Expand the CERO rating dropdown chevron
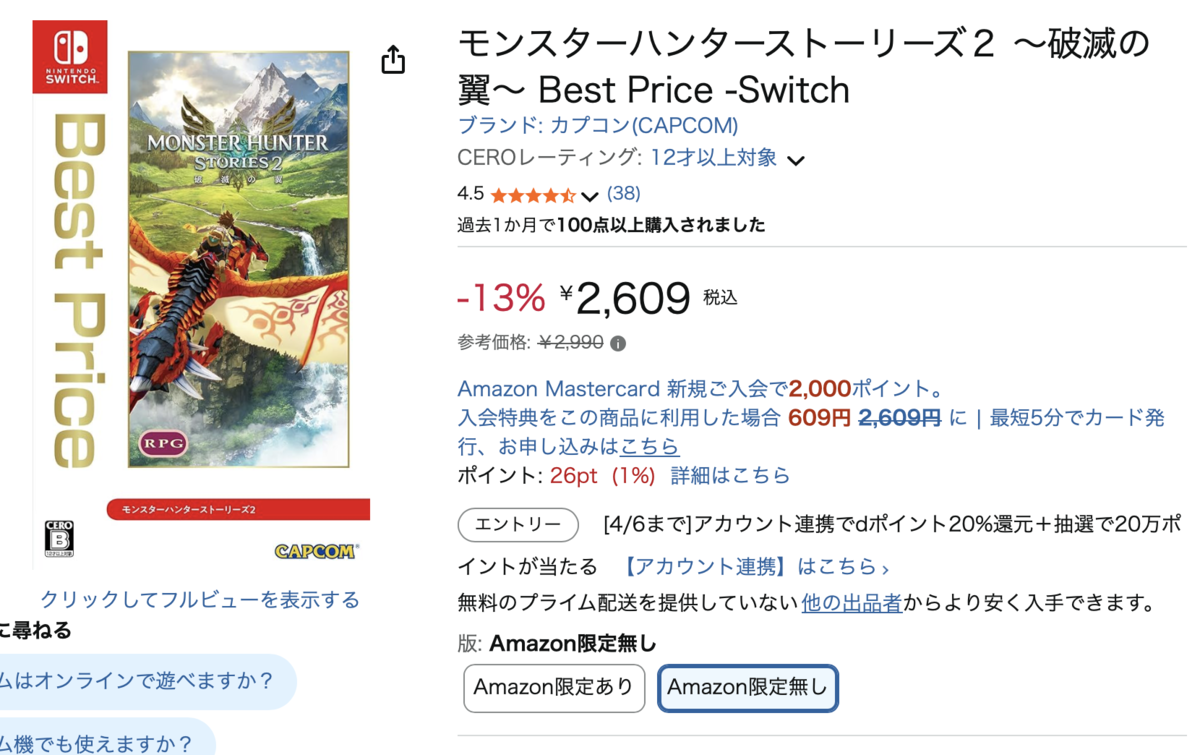Image resolution: width=1200 pixels, height=755 pixels. coord(796,160)
